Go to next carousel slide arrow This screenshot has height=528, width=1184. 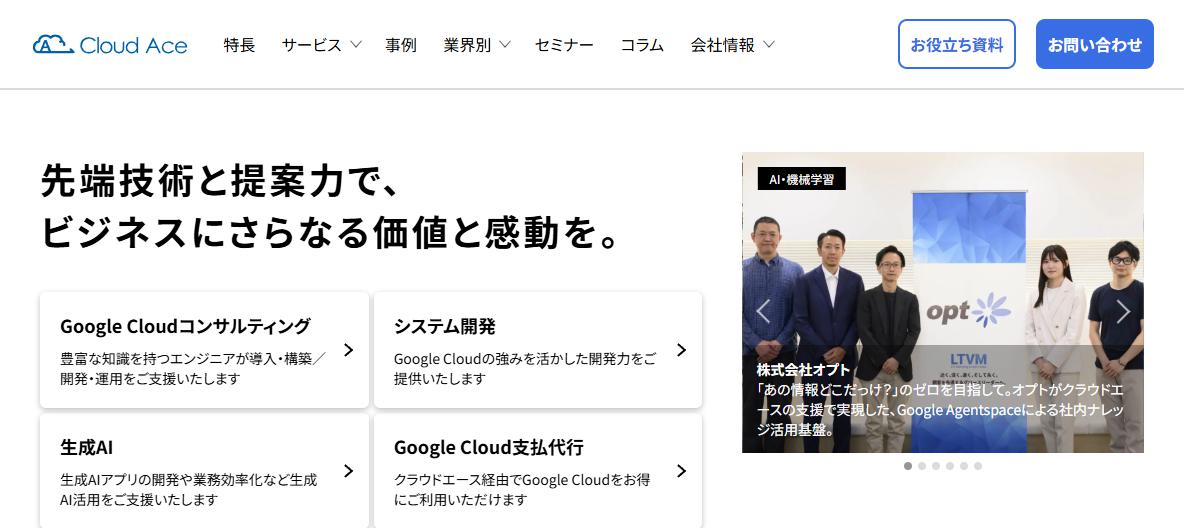point(1123,311)
